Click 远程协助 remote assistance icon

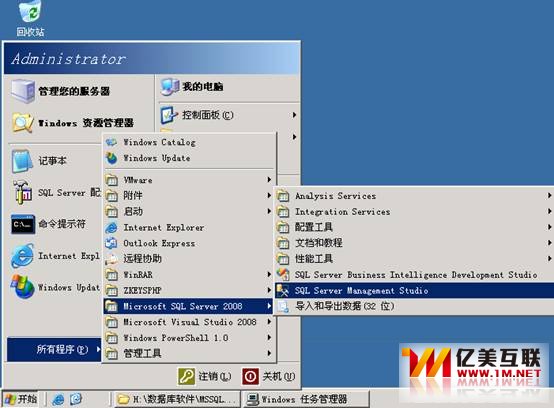pos(111,259)
